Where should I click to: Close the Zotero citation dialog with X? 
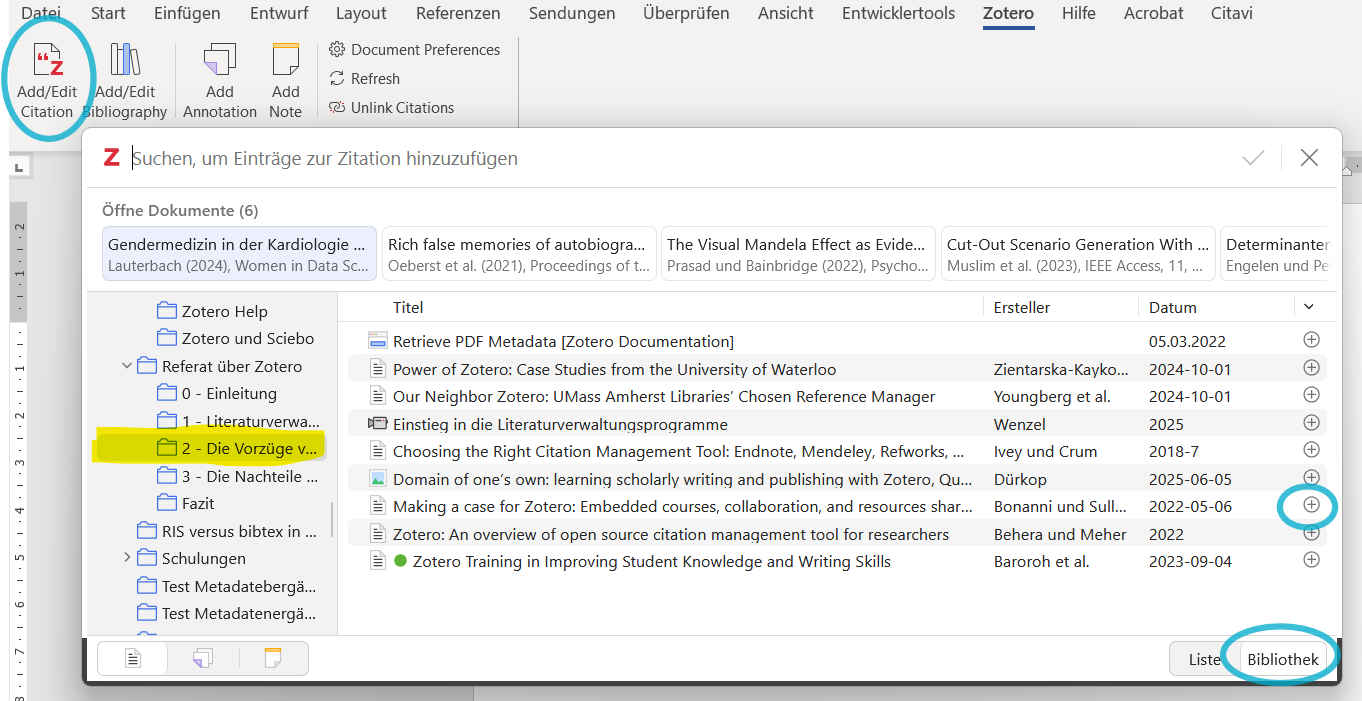pos(1309,158)
